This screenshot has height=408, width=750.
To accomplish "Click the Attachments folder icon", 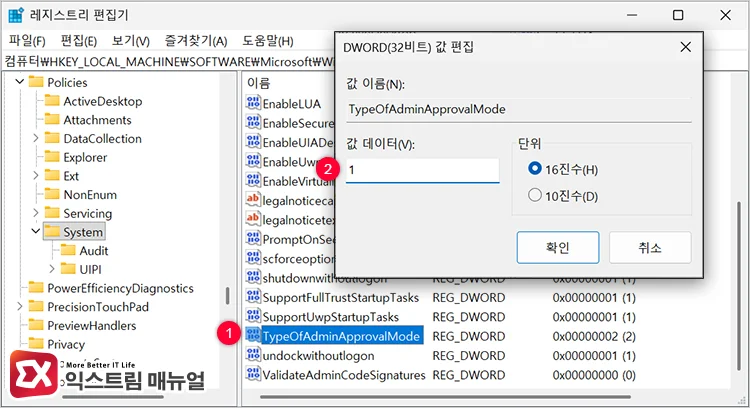I will pyautogui.click(x=52, y=119).
